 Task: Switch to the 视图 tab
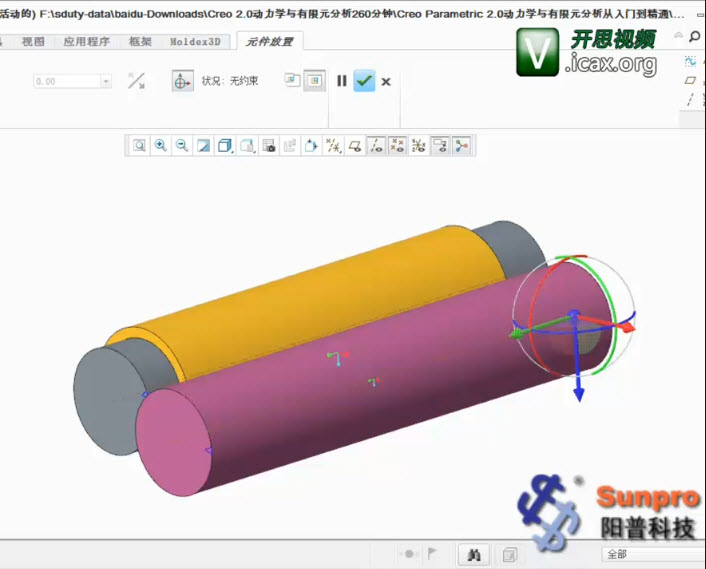coord(33,42)
